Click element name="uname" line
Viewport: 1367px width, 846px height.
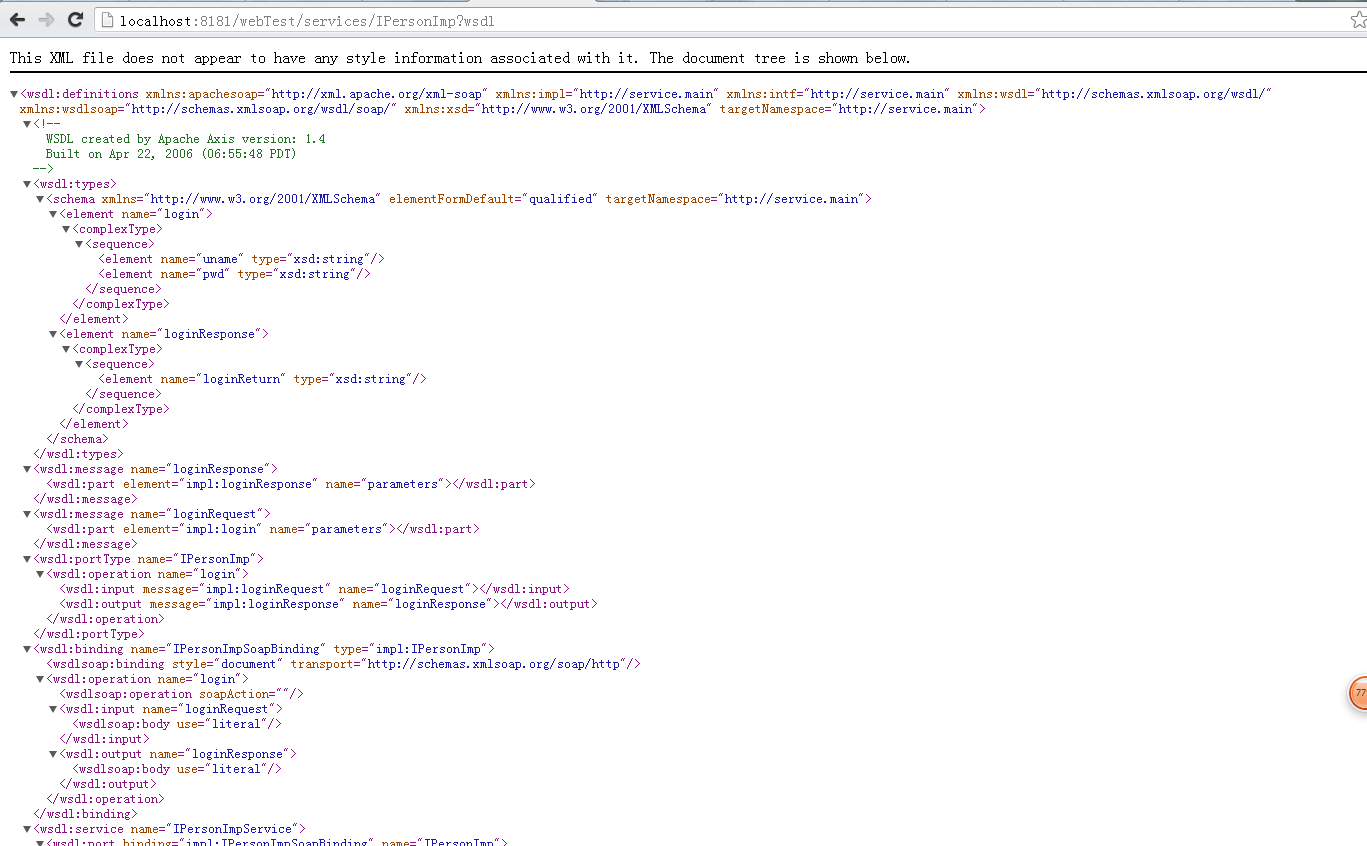point(241,259)
